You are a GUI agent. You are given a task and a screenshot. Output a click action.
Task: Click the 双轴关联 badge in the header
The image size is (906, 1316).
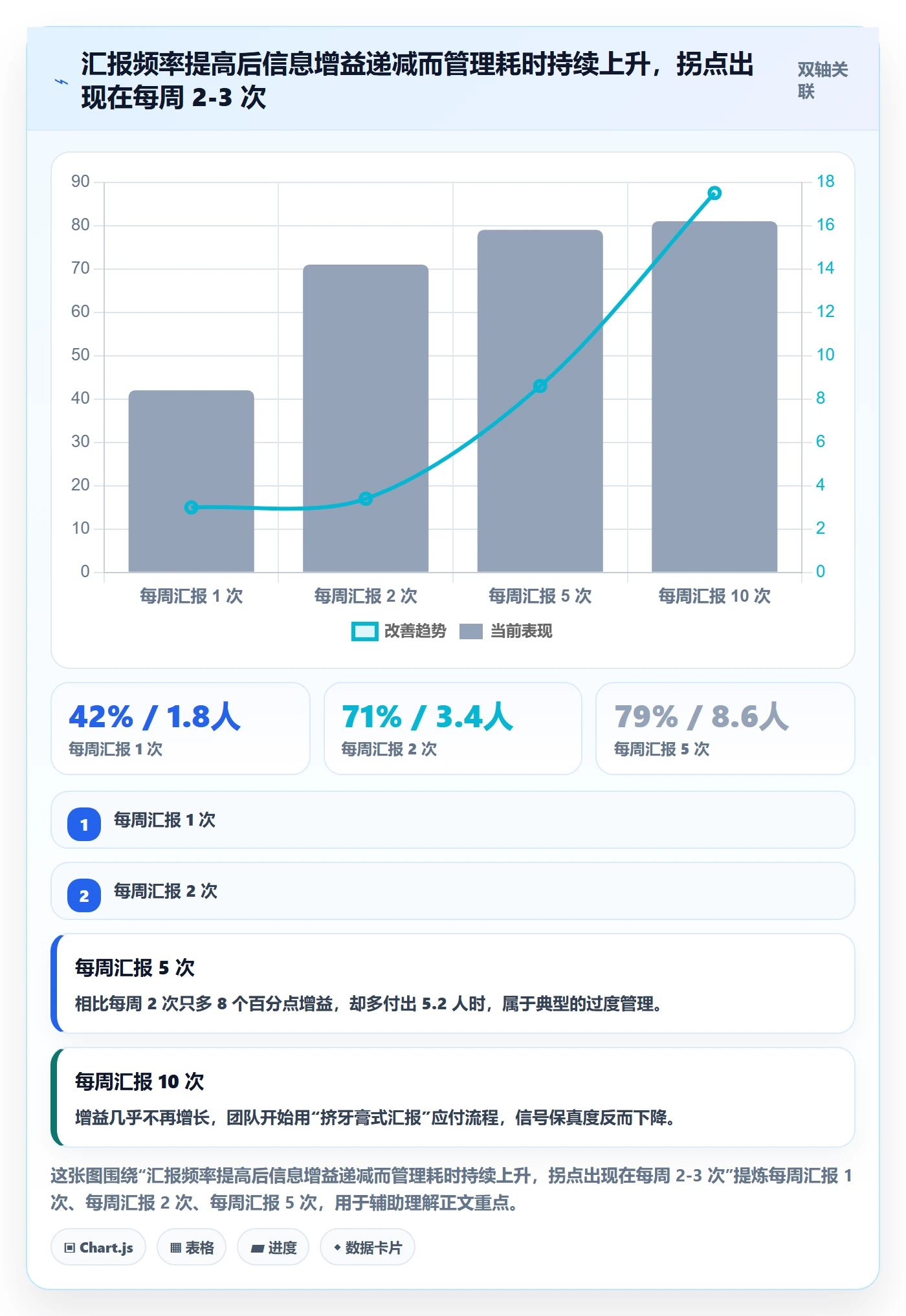coord(823,81)
